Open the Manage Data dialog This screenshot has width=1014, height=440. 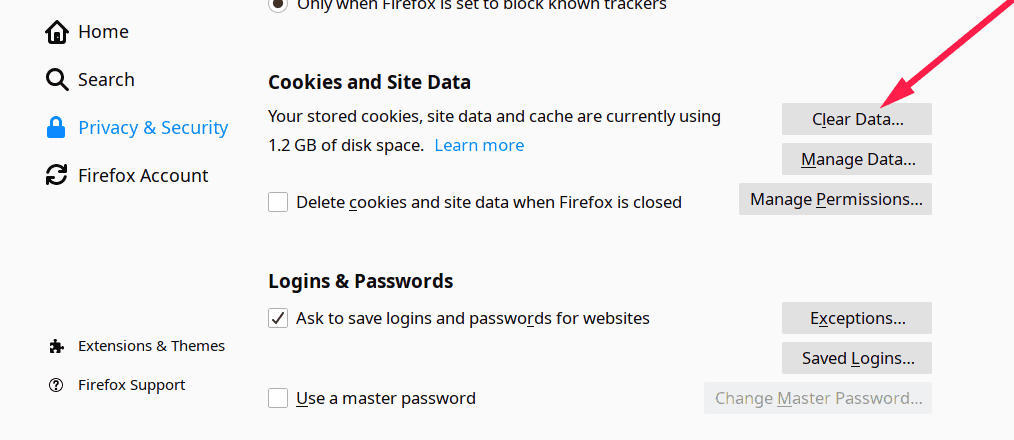857,159
